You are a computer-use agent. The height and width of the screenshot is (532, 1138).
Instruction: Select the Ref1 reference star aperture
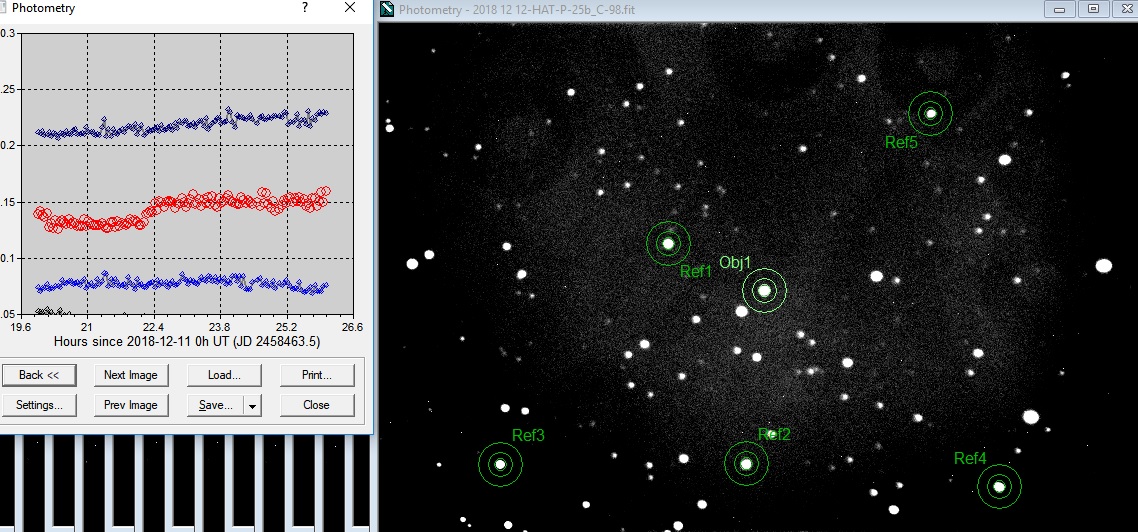(x=668, y=243)
